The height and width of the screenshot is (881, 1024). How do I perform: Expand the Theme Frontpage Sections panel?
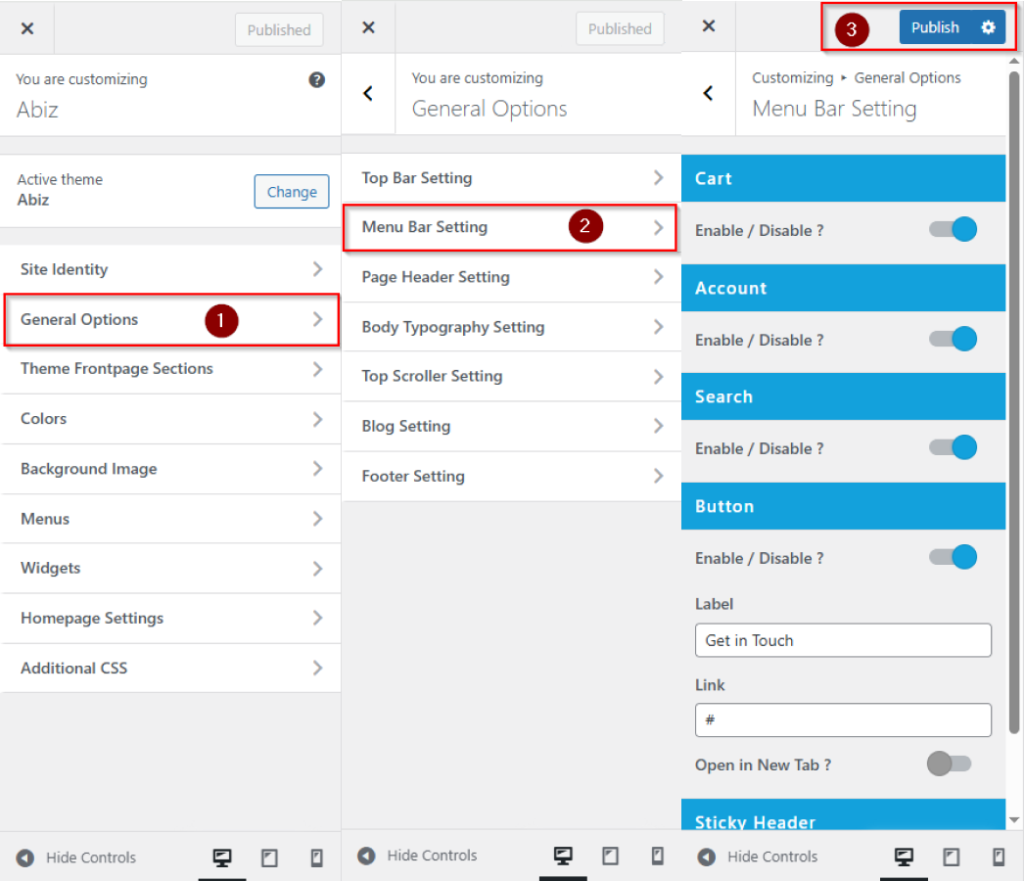click(171, 369)
